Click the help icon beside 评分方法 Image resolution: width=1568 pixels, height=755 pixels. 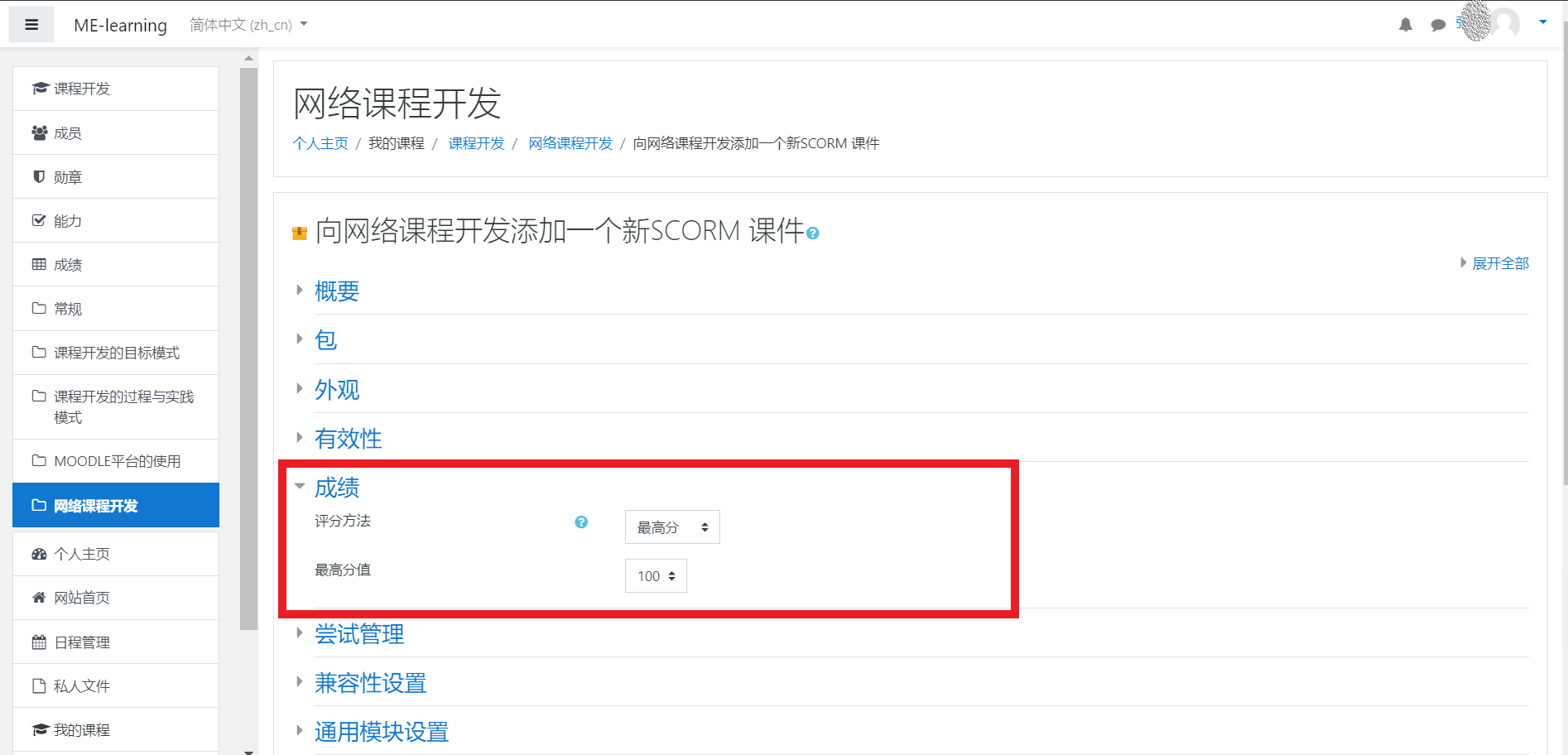tap(581, 522)
